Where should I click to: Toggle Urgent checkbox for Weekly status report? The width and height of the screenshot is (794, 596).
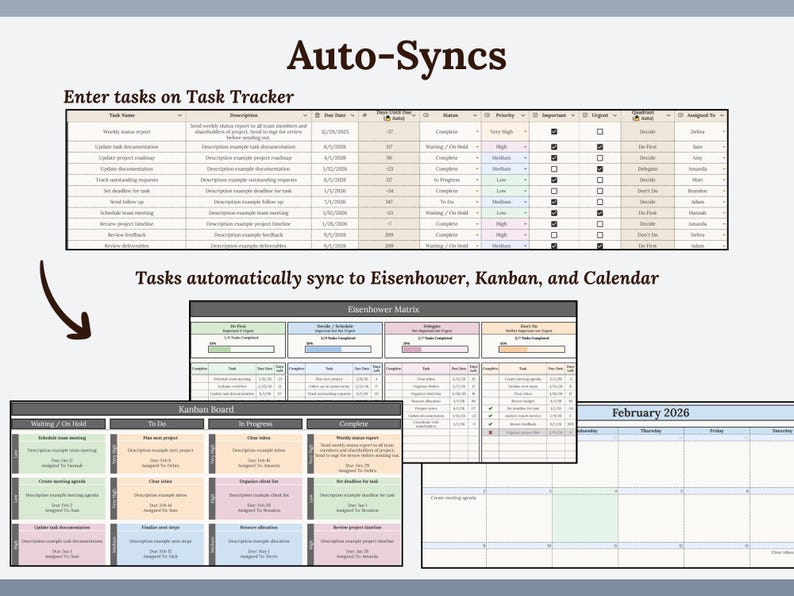[x=600, y=132]
